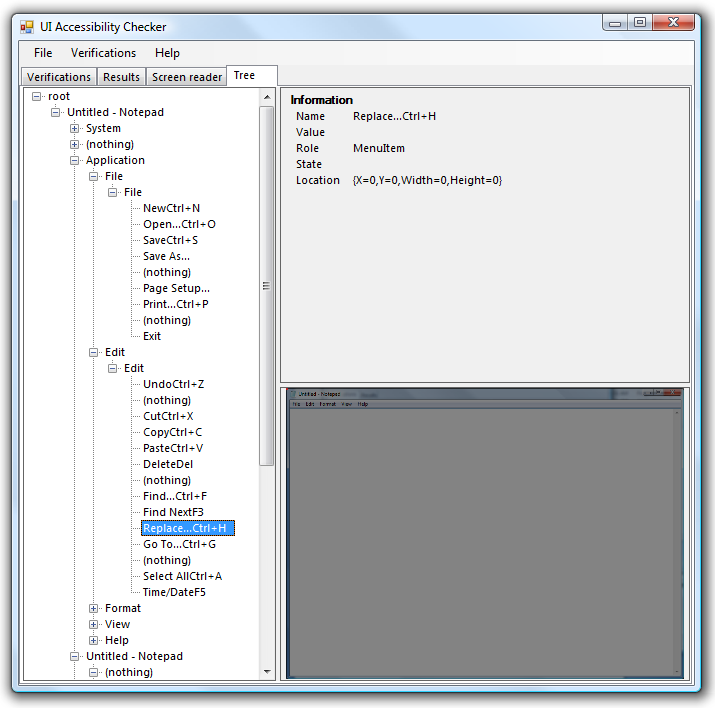The height and width of the screenshot is (708, 715).
Task: Collapse the Application tree node
Action: tap(75, 161)
